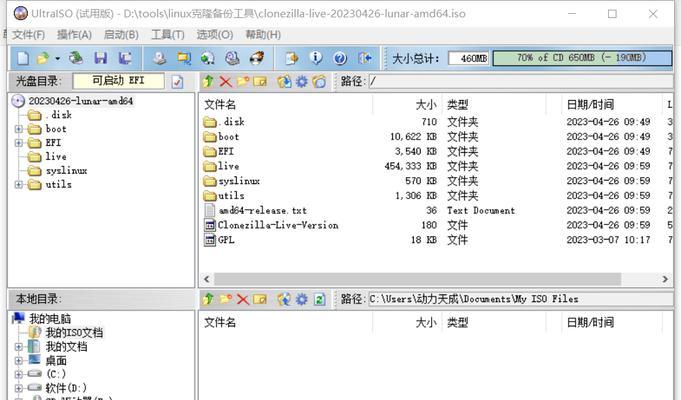Sort disc list by 日期/时间 column header
Image resolution: width=681 pixels, height=400 pixels.
tap(590, 105)
